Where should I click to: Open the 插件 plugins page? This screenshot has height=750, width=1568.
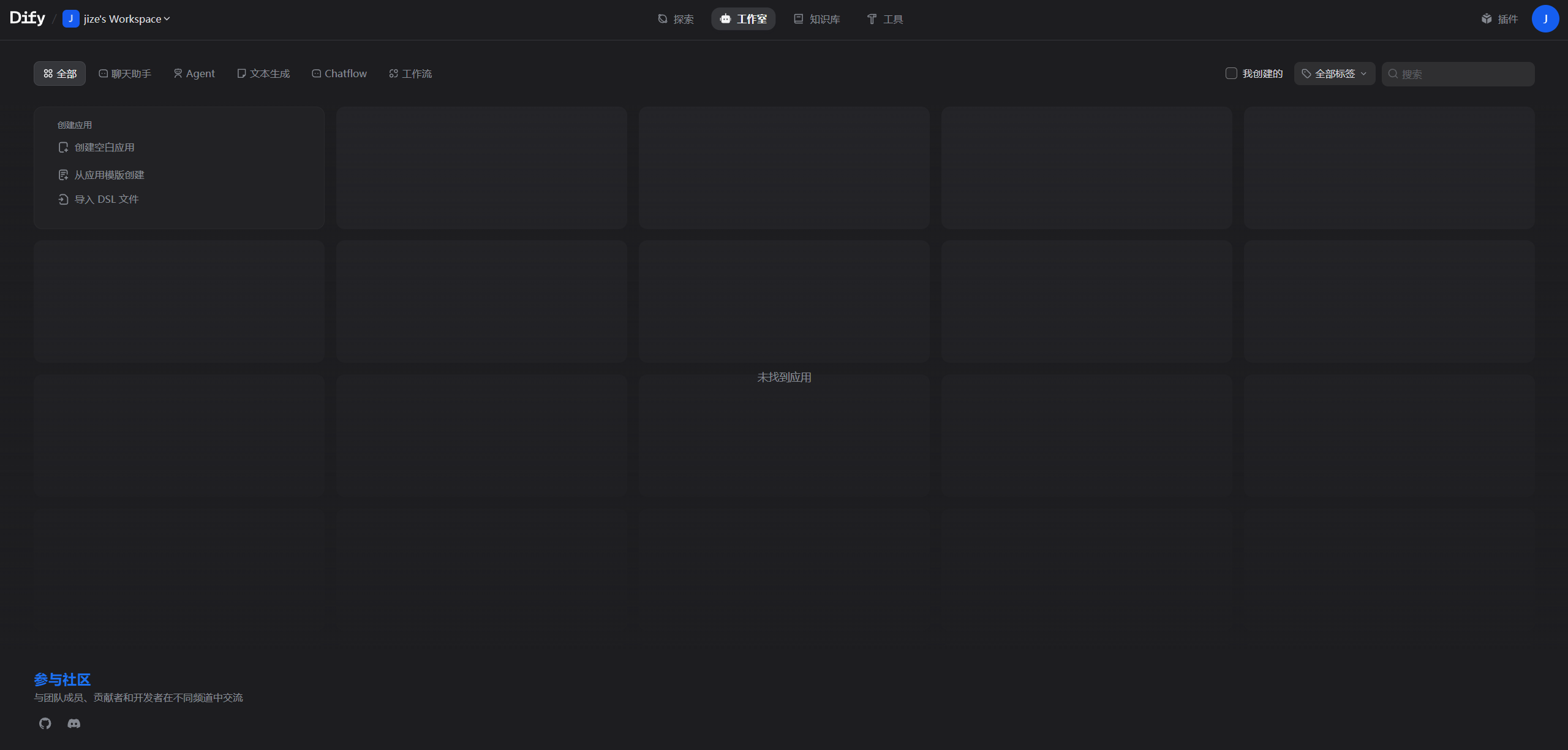[1499, 19]
